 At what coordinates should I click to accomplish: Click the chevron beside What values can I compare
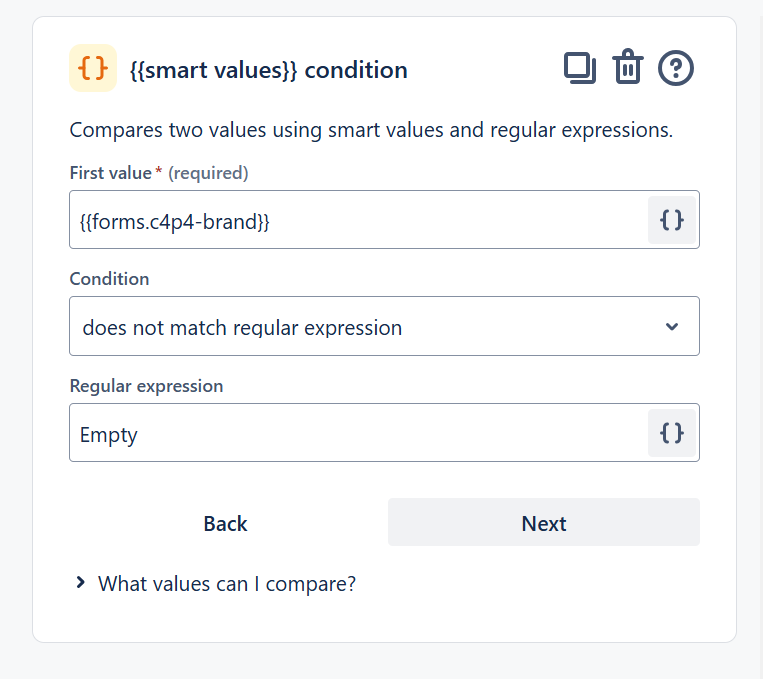tap(80, 583)
